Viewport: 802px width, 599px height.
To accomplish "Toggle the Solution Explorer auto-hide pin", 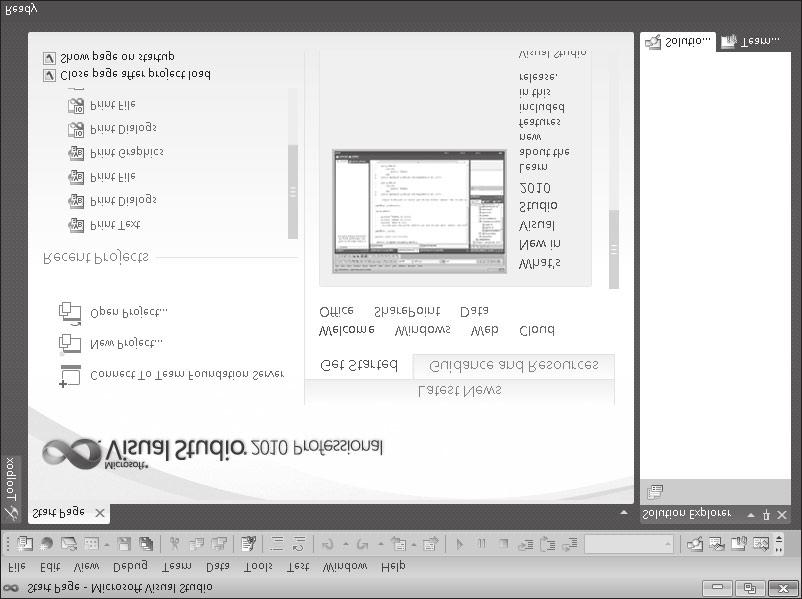I will coord(766,515).
